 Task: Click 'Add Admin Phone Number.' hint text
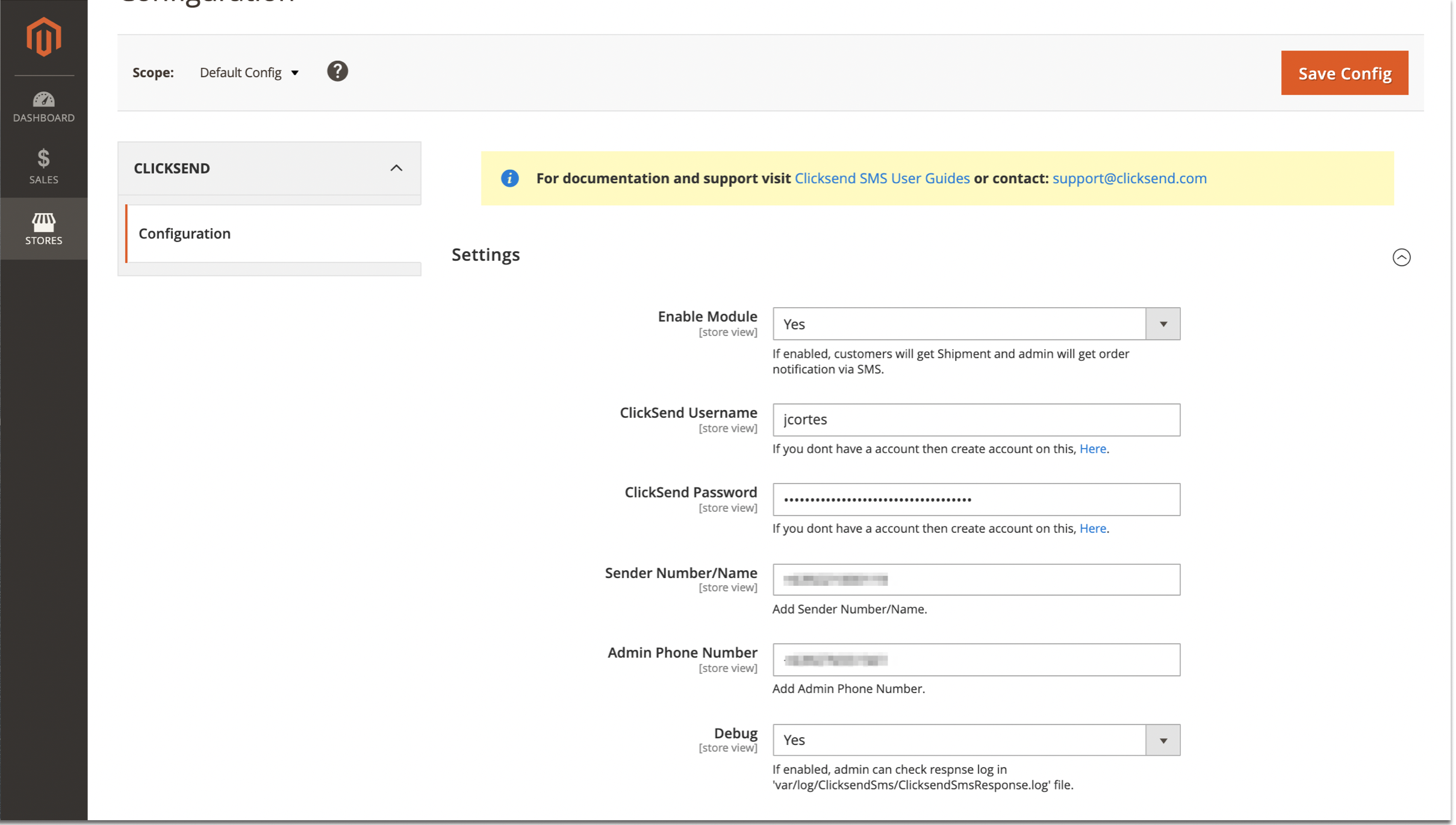(848, 688)
